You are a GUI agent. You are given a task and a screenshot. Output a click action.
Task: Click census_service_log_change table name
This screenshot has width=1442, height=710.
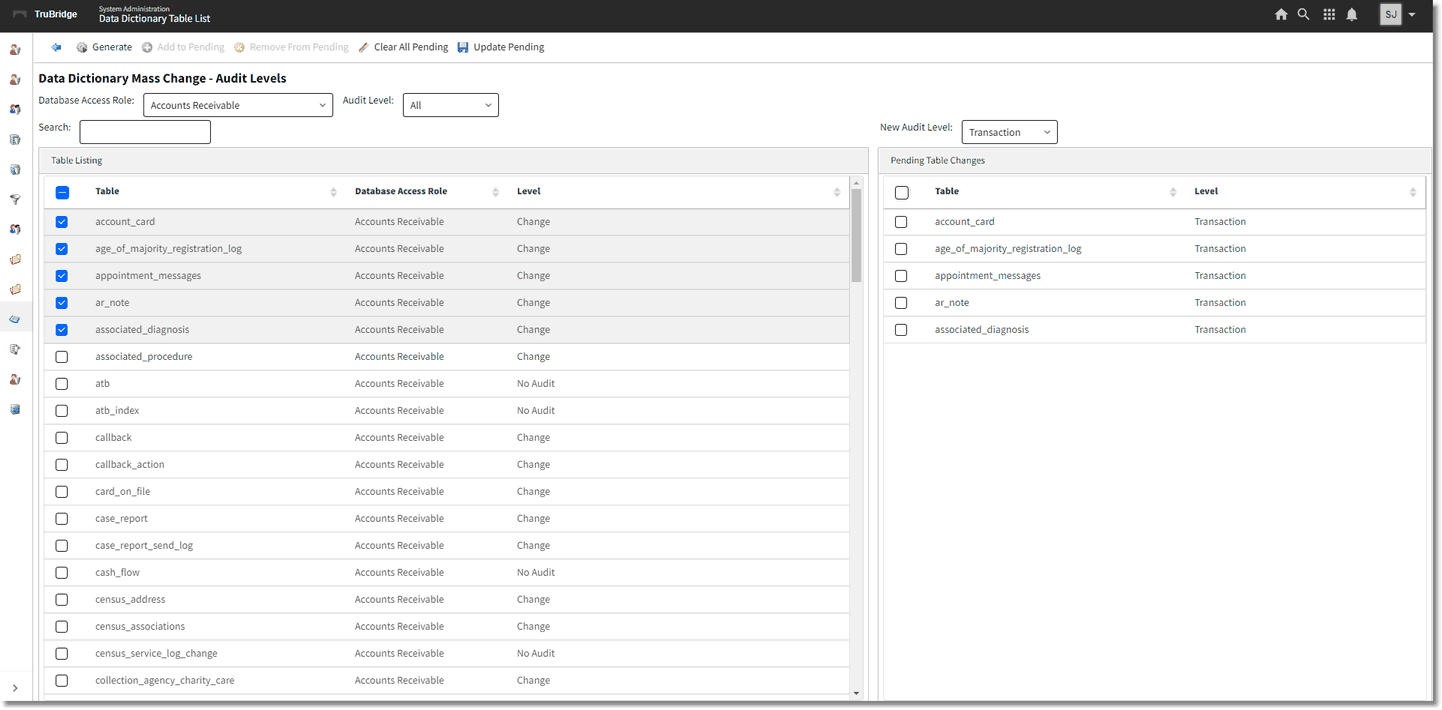click(x=156, y=654)
